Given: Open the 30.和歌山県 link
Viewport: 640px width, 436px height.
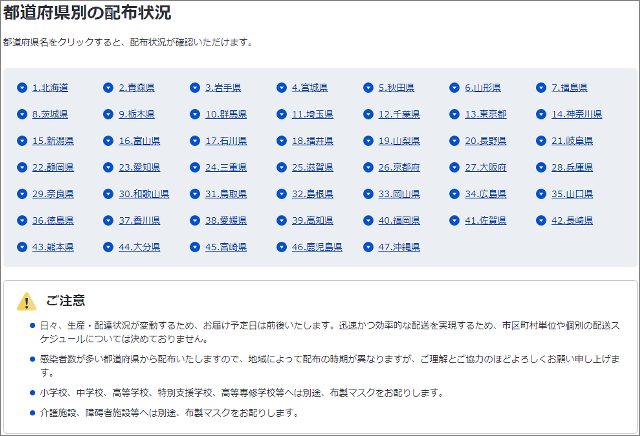Looking at the screenshot, I should [144, 193].
